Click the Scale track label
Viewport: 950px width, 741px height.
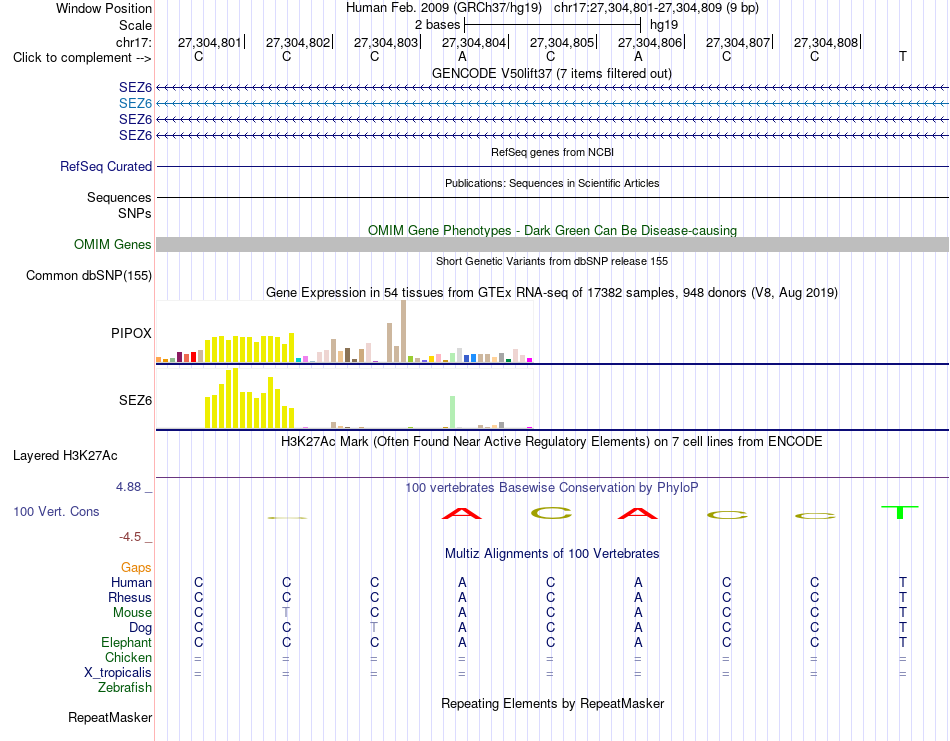tap(135, 25)
